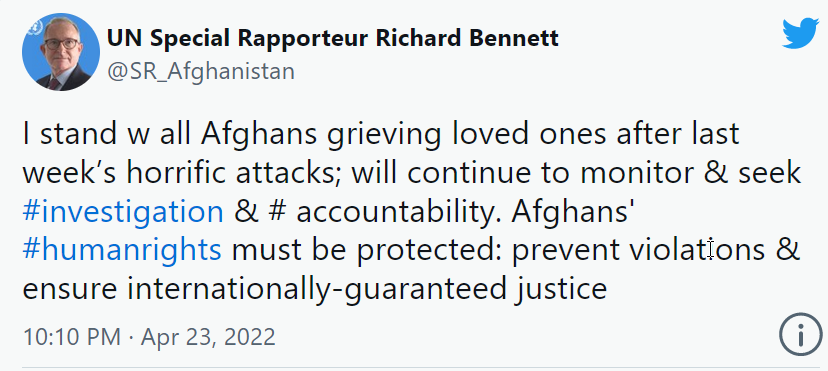Click the Apr 23, 2022 date

tap(208, 337)
